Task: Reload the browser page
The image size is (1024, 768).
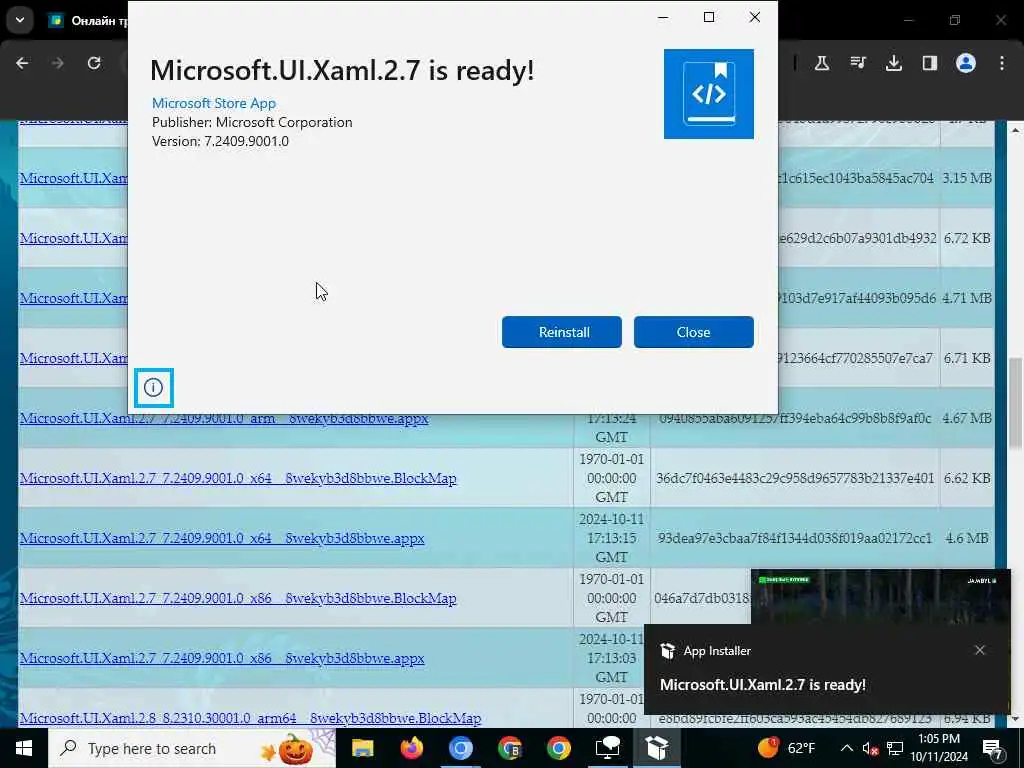Action: coord(94,63)
